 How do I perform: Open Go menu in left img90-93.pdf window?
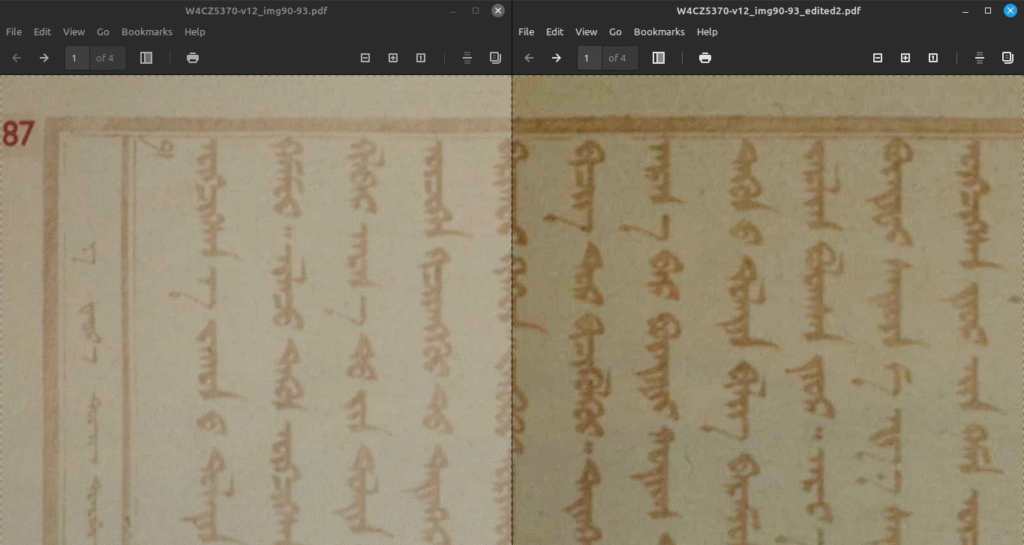[103, 32]
